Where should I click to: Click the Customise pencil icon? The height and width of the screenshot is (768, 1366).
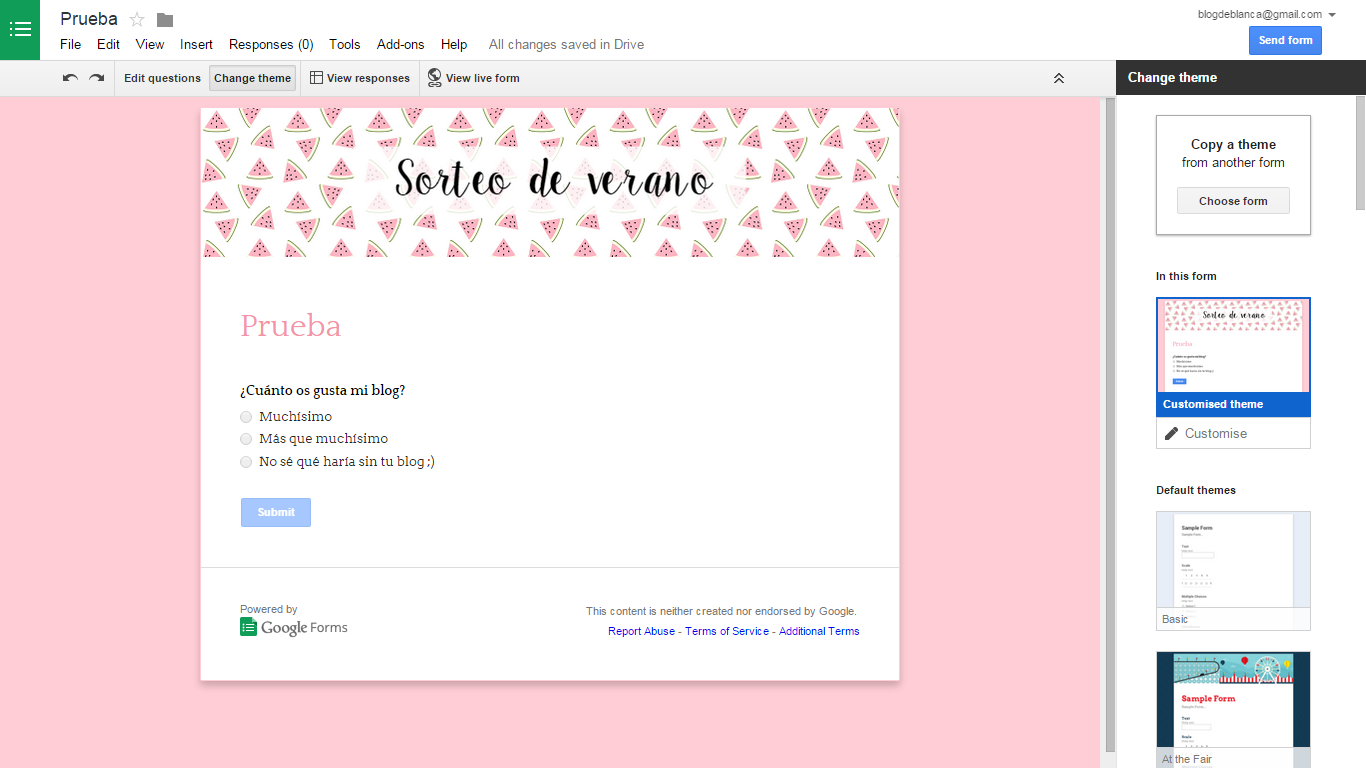pos(1171,432)
